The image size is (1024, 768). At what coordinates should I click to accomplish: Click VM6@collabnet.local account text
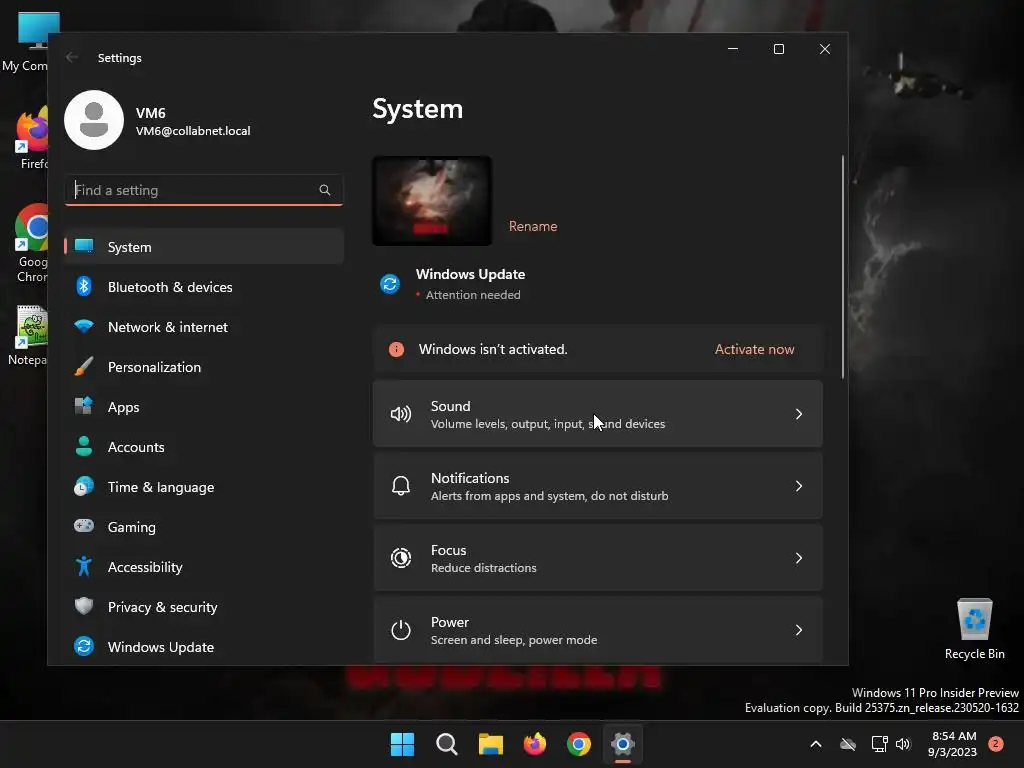pos(193,131)
